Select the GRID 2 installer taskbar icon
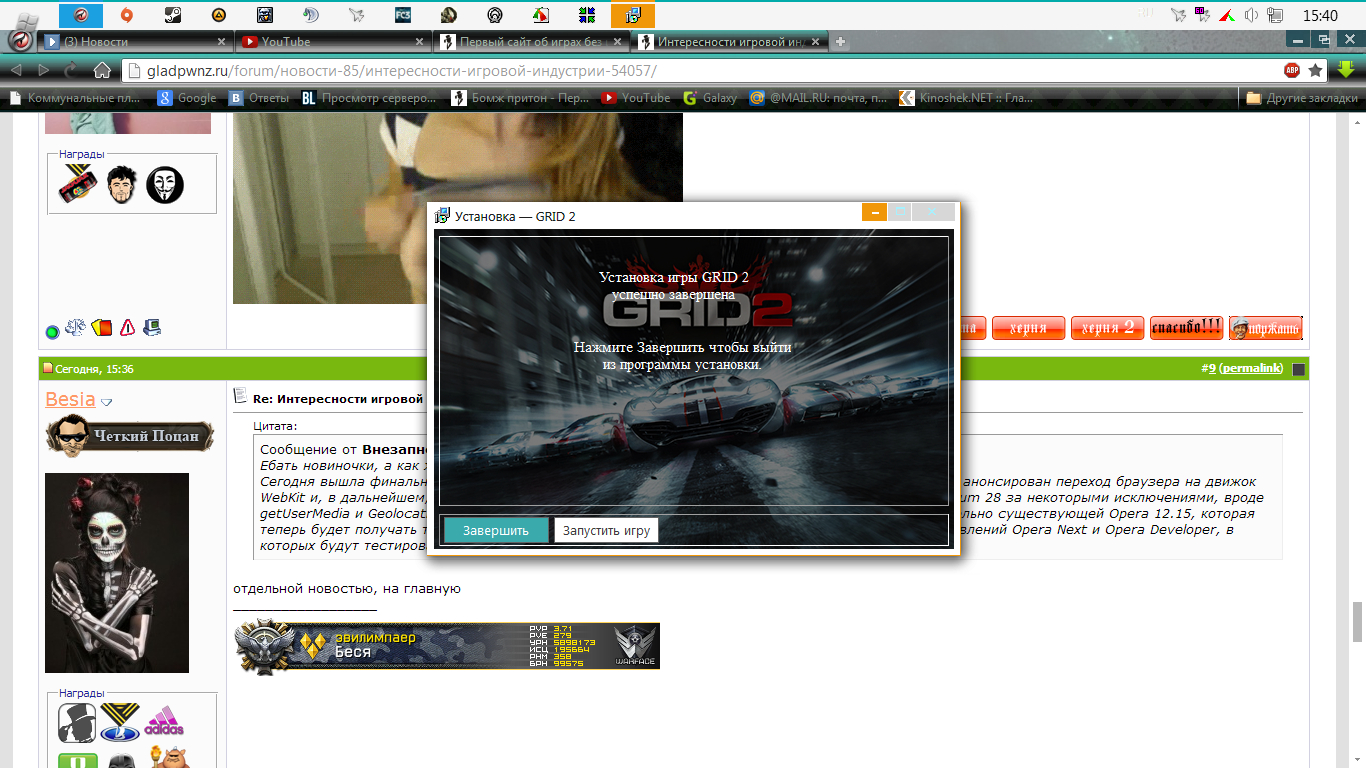Screen dimensions: 1366x768 click(633, 15)
